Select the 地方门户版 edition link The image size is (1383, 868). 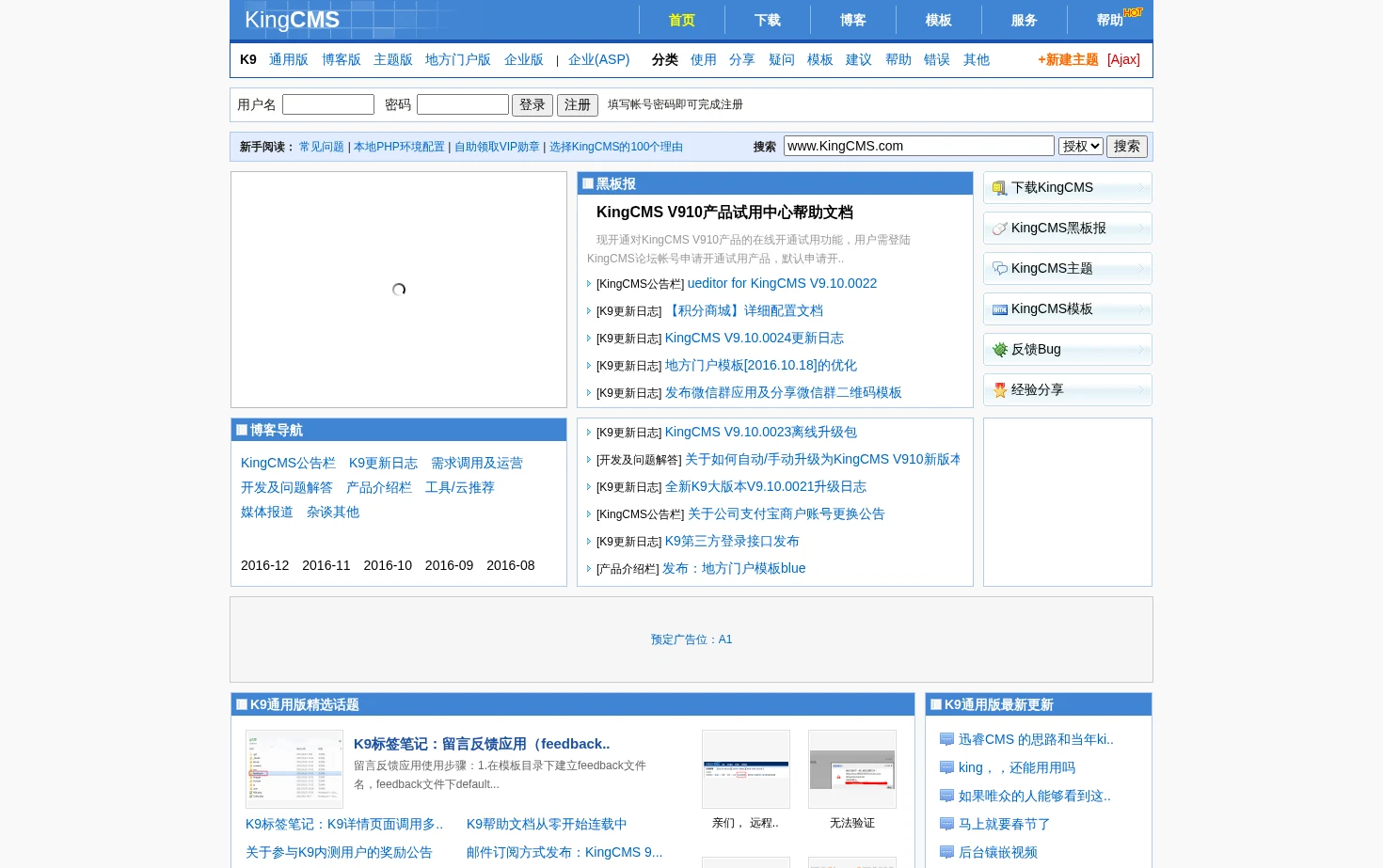point(458,59)
